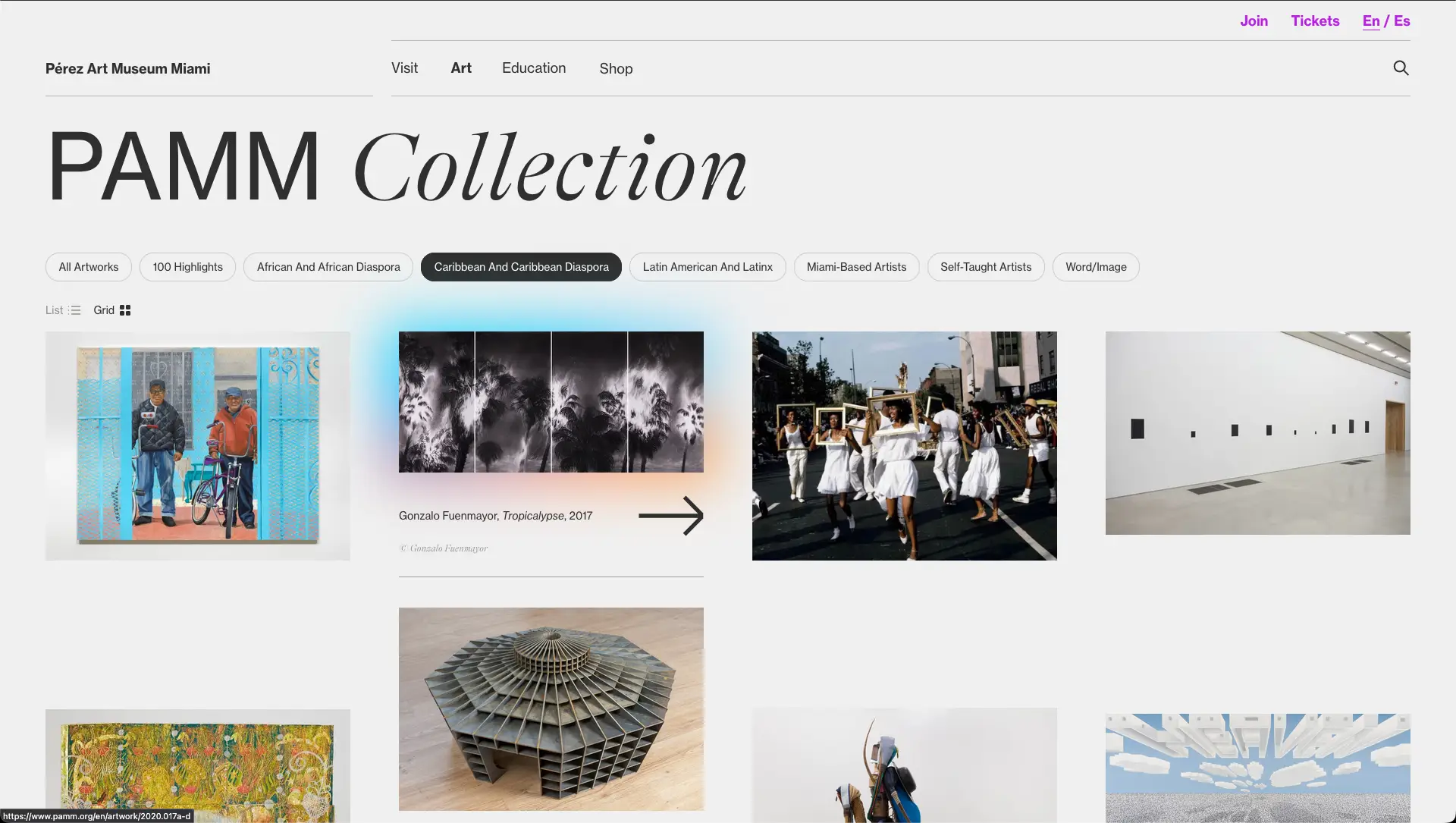Select Es Spanish language option
Viewport: 1456px width, 823px height.
1402,21
